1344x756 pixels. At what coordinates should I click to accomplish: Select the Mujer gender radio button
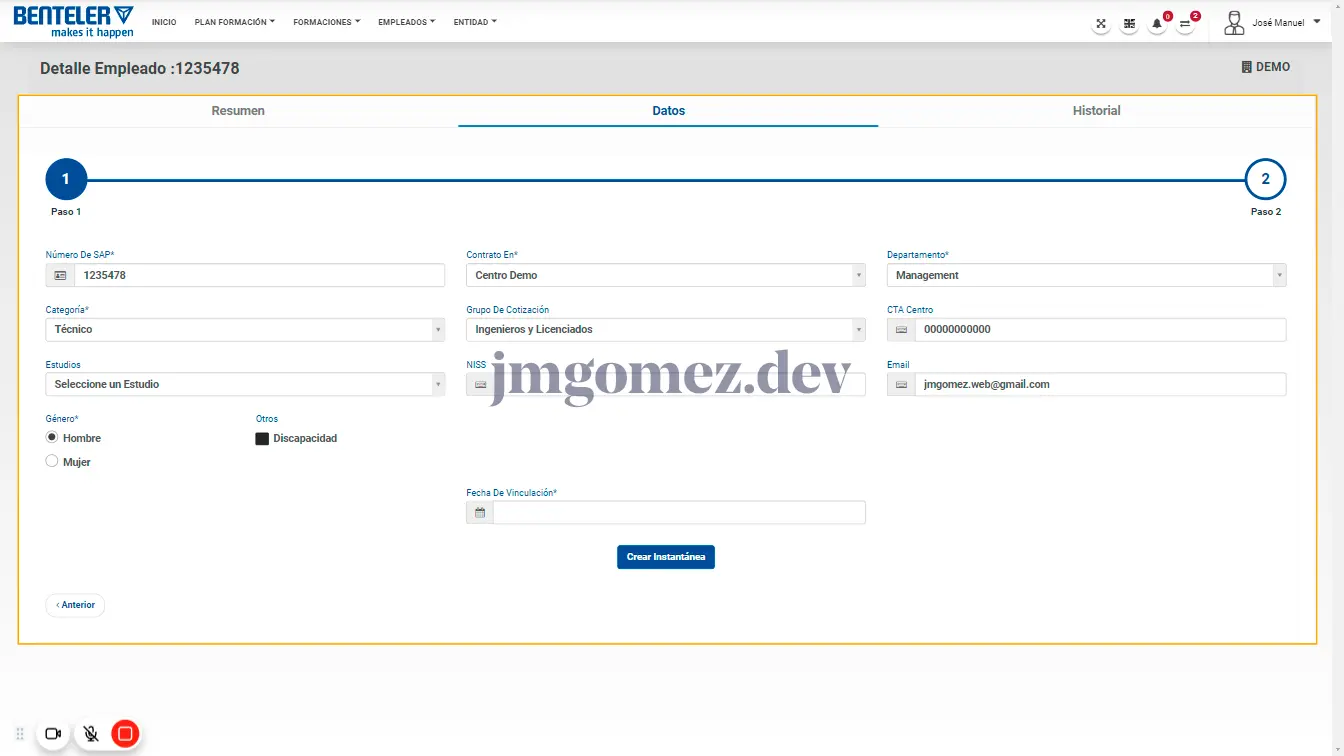(x=52, y=462)
